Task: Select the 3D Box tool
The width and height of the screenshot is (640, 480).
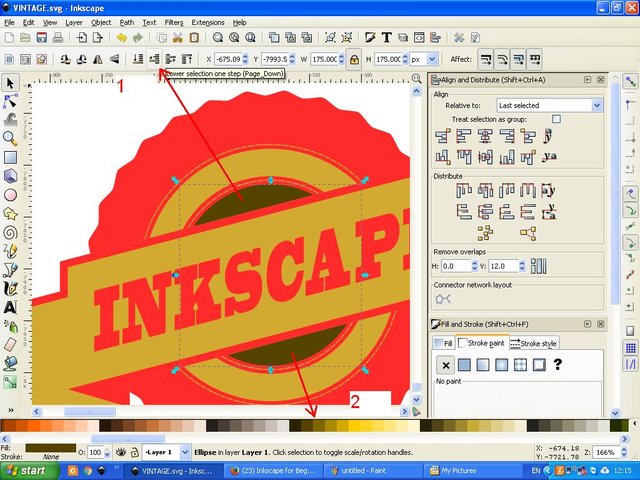Action: [10, 176]
